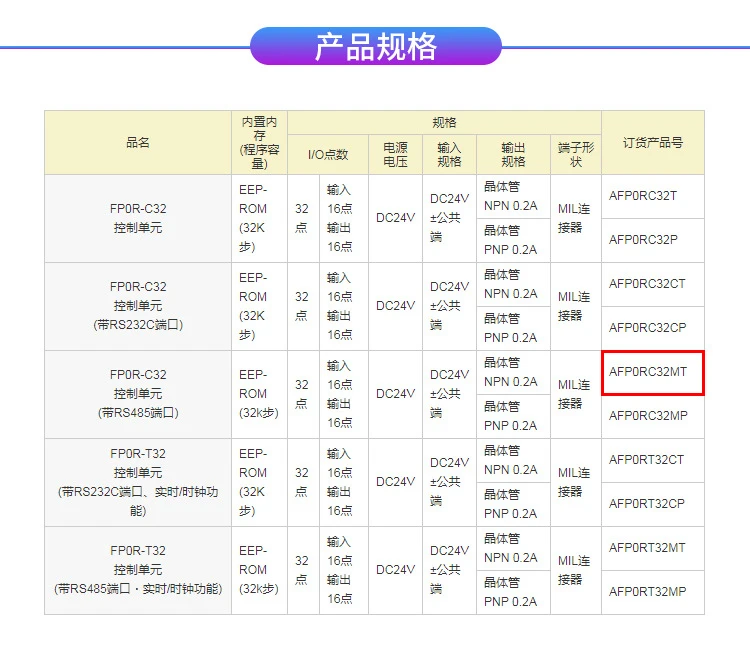Viewport: 750px width, 659px height.
Task: Select 晶体管 NPN 0.2A beside AFP0RC32CT
Action: [511, 285]
